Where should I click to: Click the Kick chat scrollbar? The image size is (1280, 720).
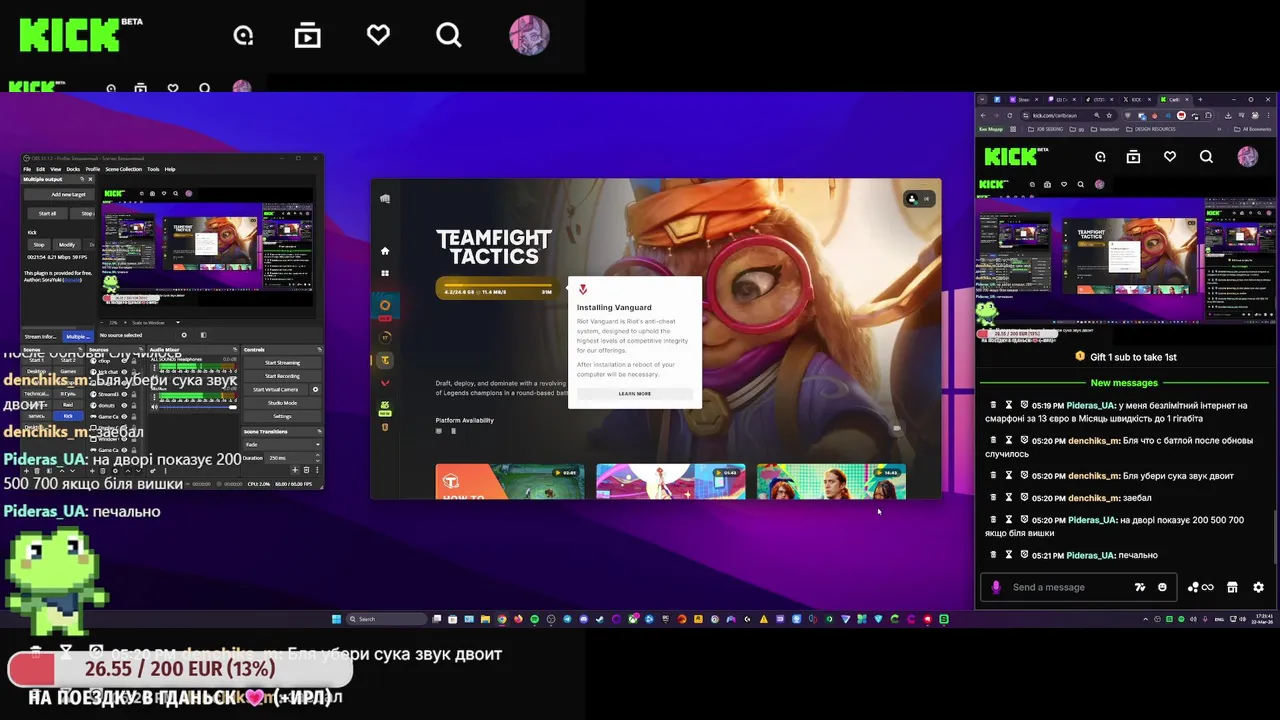[x=1276, y=538]
